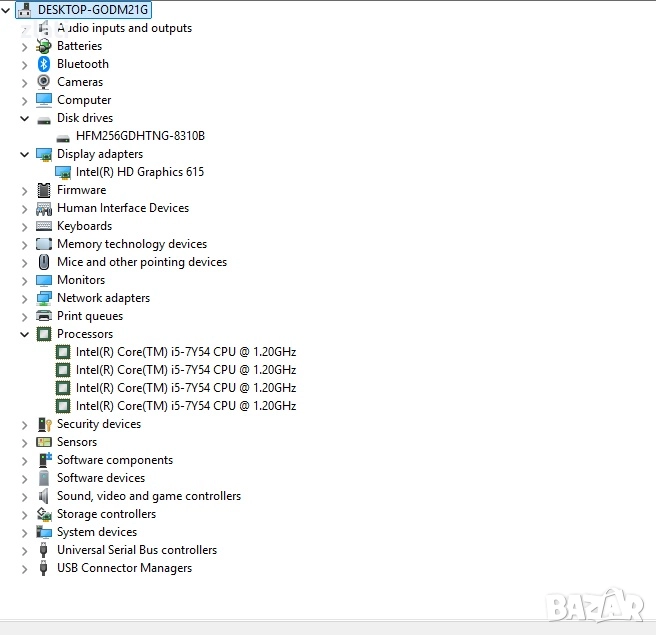Collapse the Disk drives category

coord(25,118)
